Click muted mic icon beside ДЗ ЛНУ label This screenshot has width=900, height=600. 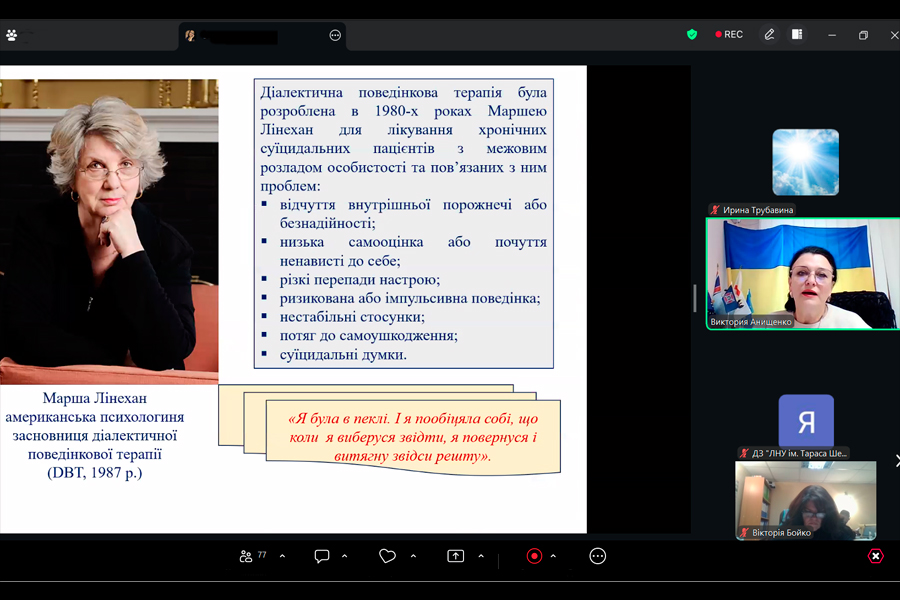coord(744,454)
